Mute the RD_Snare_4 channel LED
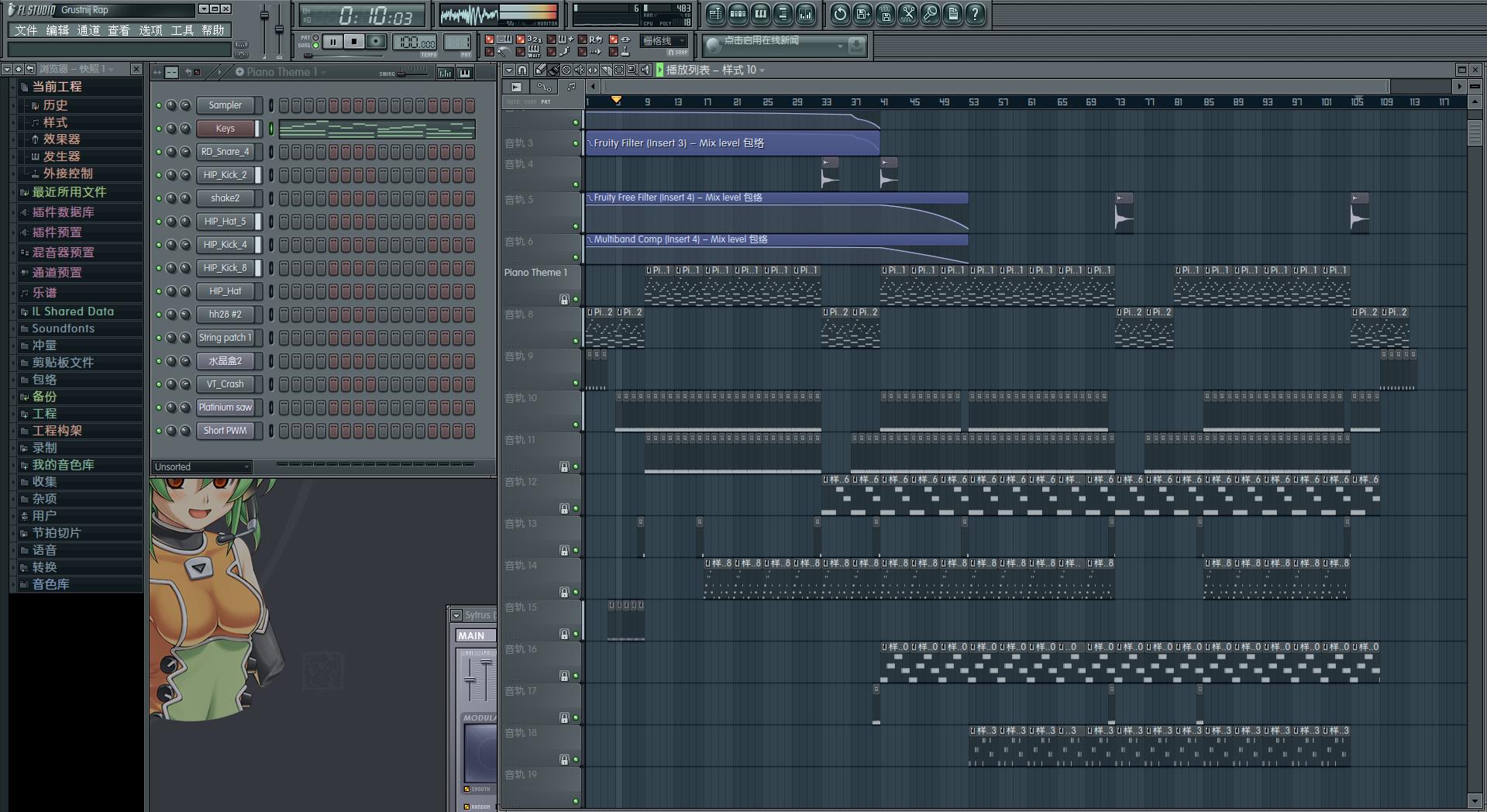 pyautogui.click(x=159, y=152)
